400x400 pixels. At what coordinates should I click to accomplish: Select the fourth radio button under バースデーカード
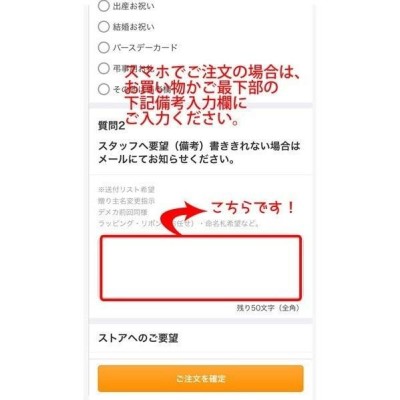point(104,68)
